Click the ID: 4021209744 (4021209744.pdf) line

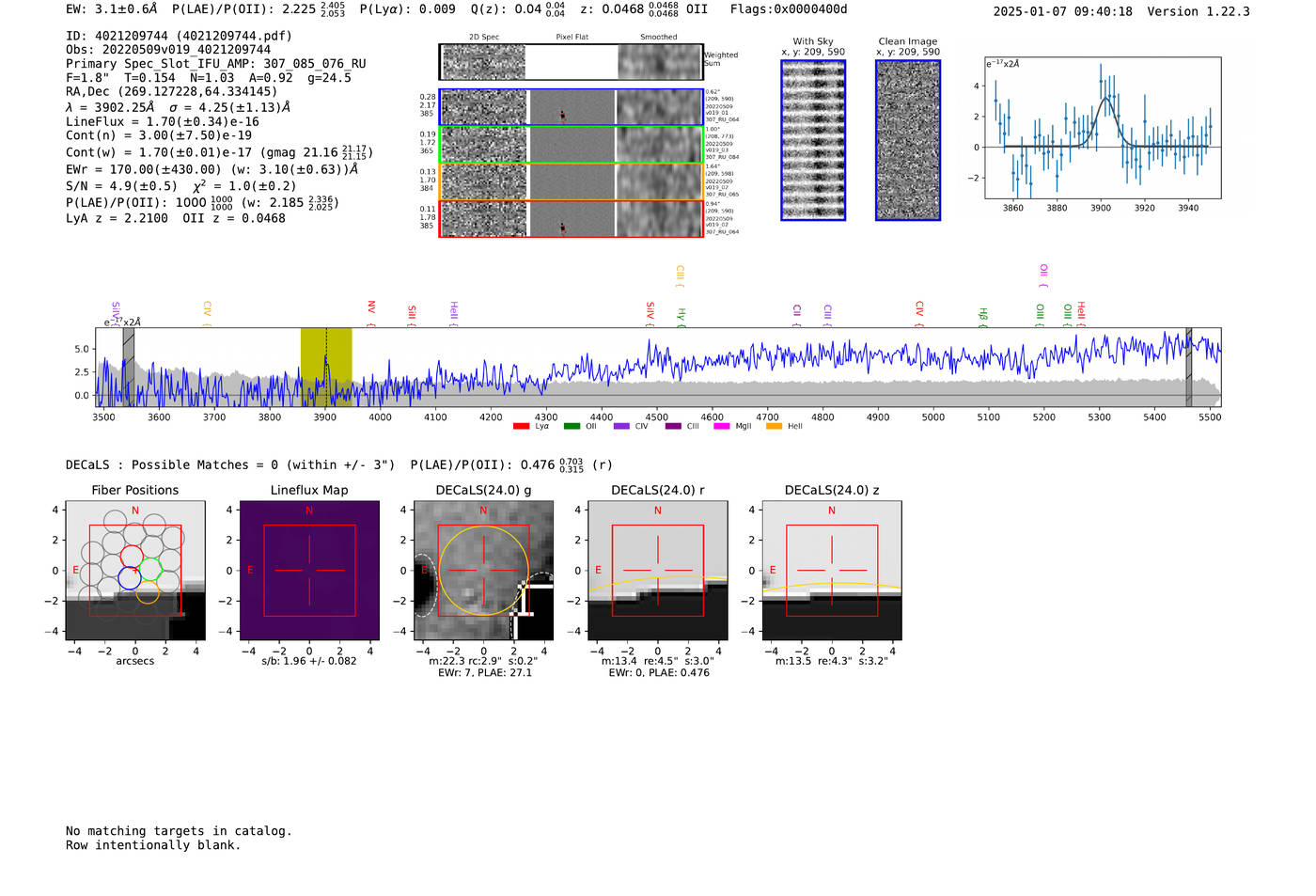179,36
